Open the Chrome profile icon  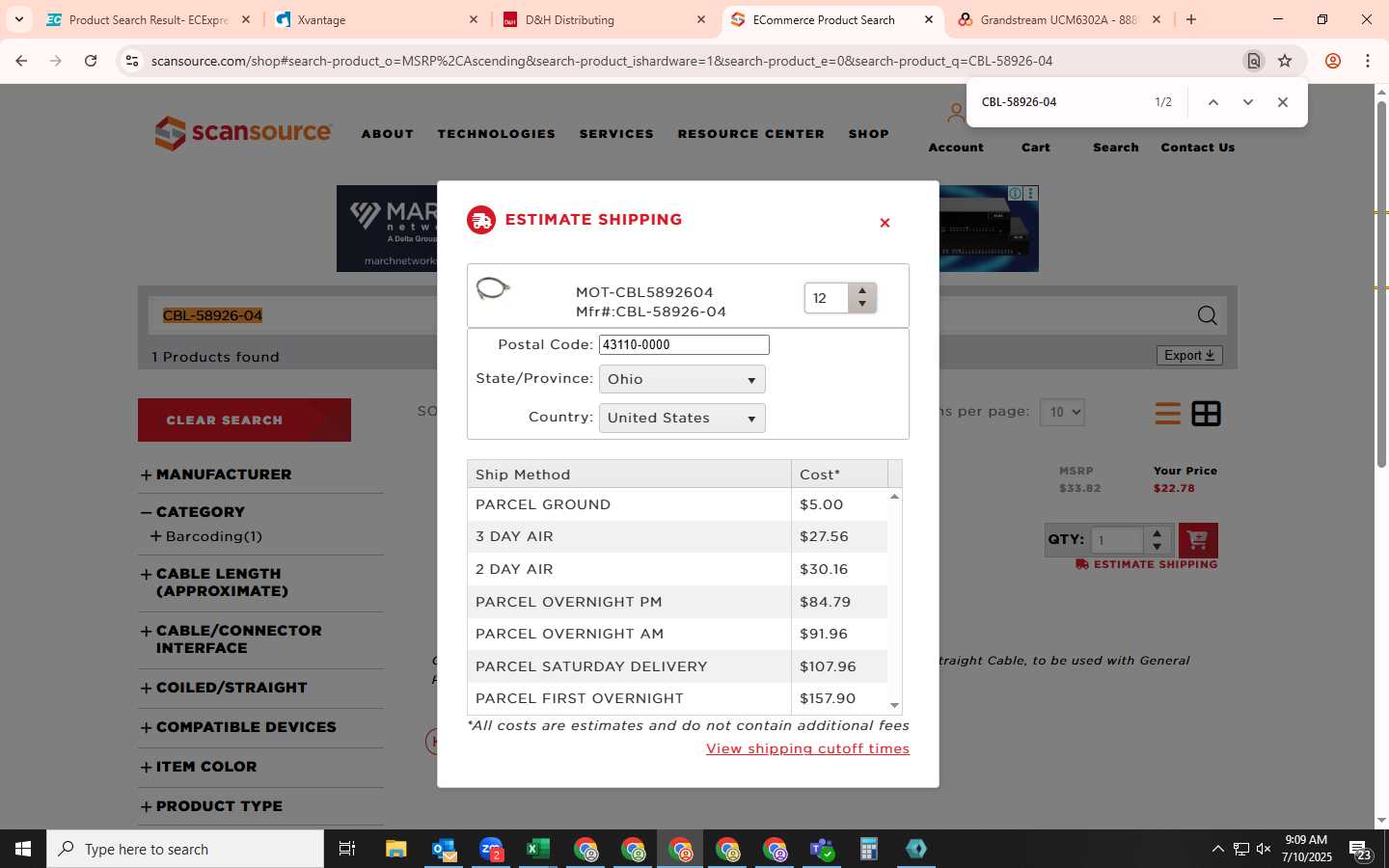point(1333,61)
